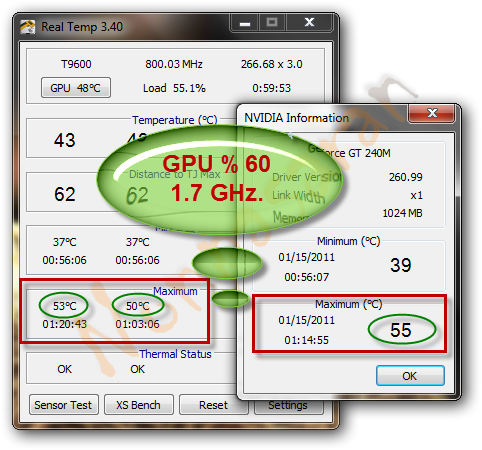
Task: Click the Thermal Status heading
Action: coord(175,354)
